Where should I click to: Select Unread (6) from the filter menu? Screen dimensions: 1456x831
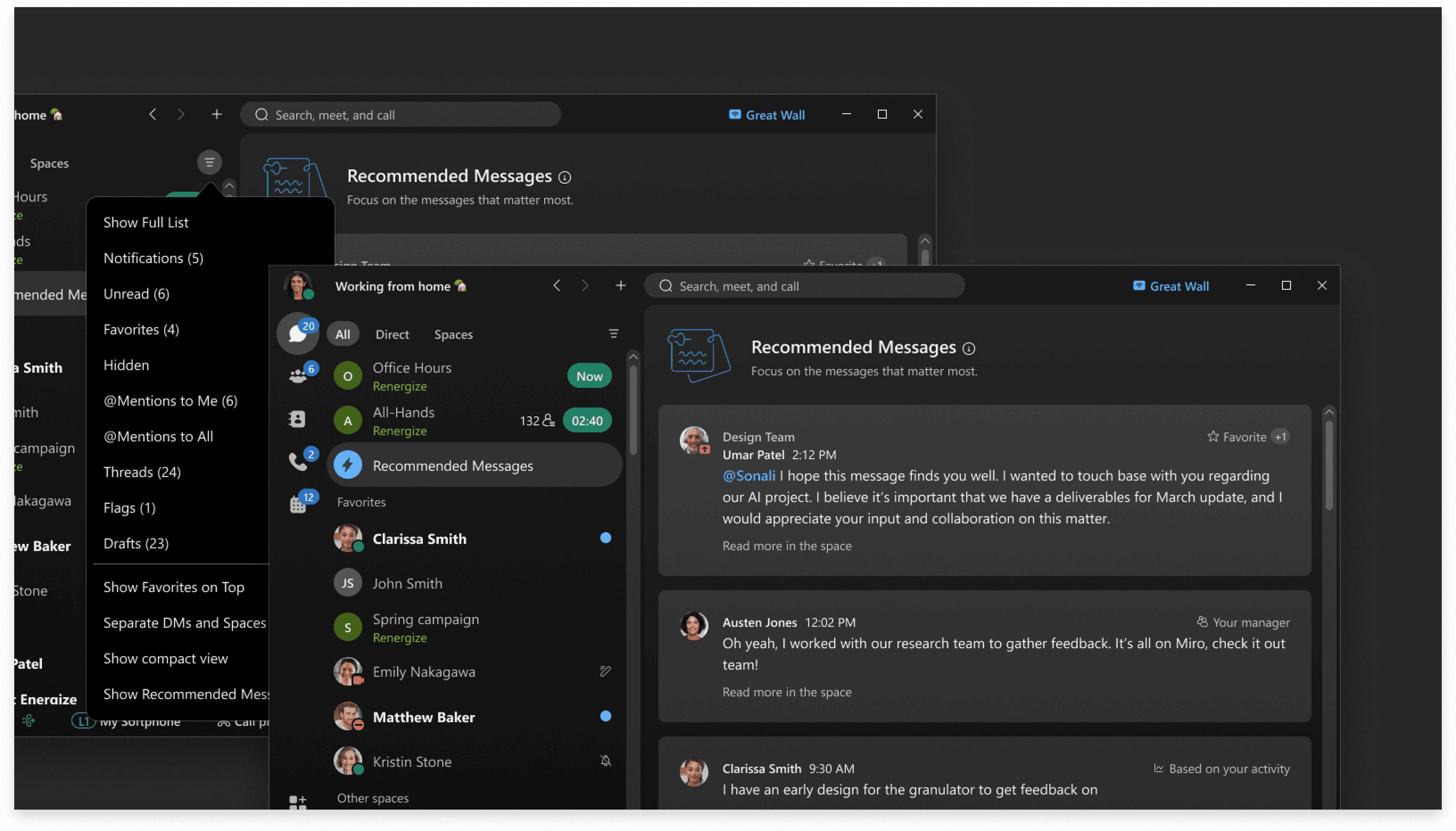136,293
